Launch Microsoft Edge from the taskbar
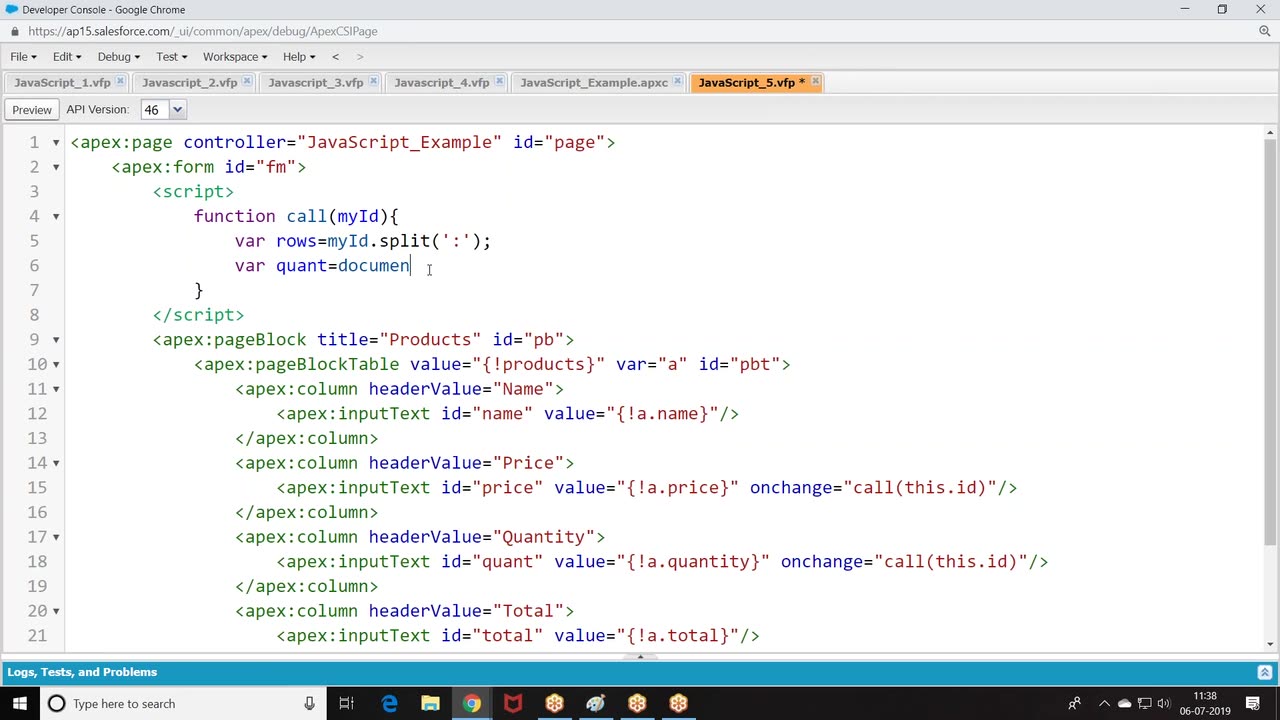Screen dimensions: 1280x720 pos(389,703)
